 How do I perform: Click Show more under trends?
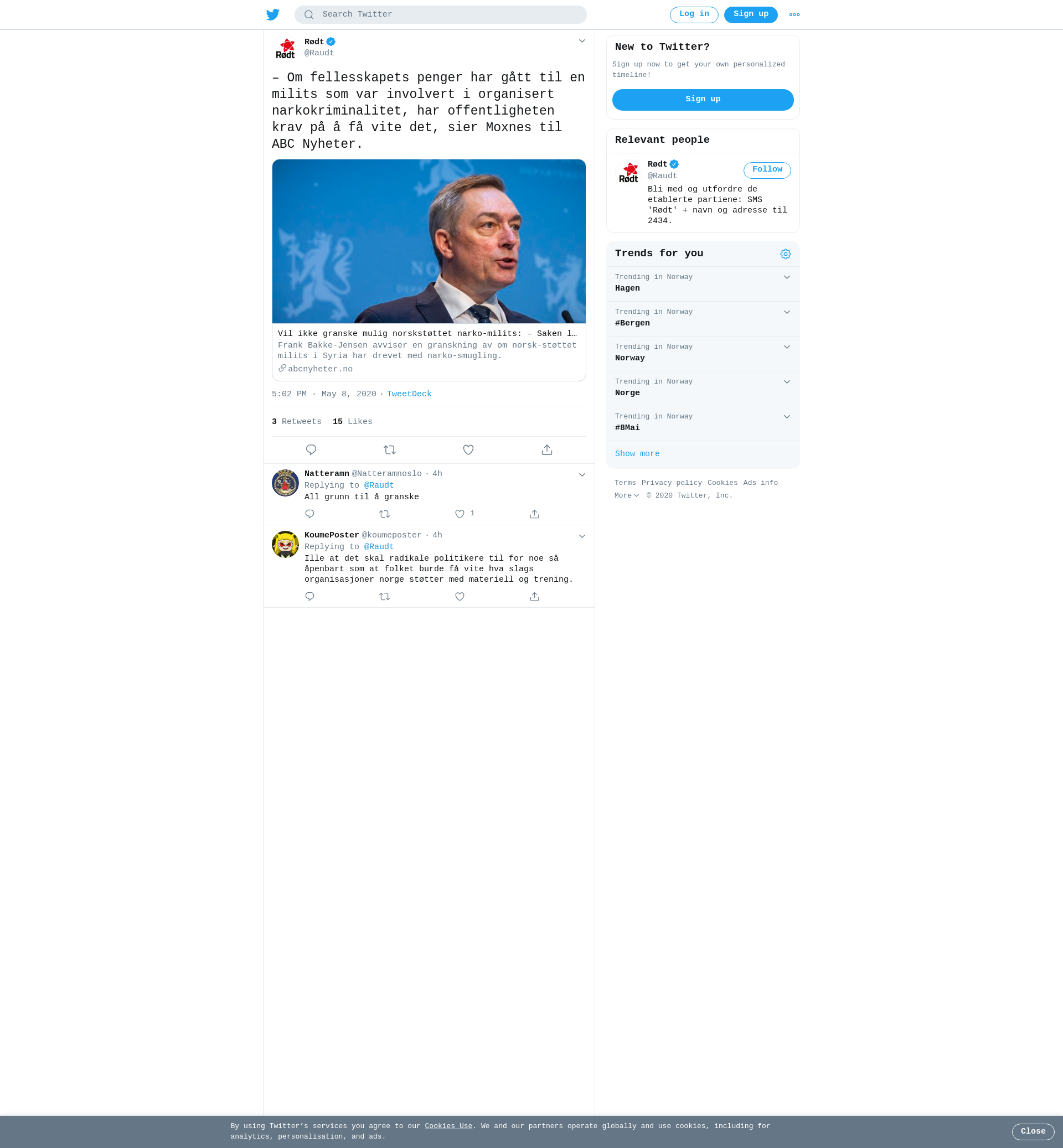tap(637, 454)
